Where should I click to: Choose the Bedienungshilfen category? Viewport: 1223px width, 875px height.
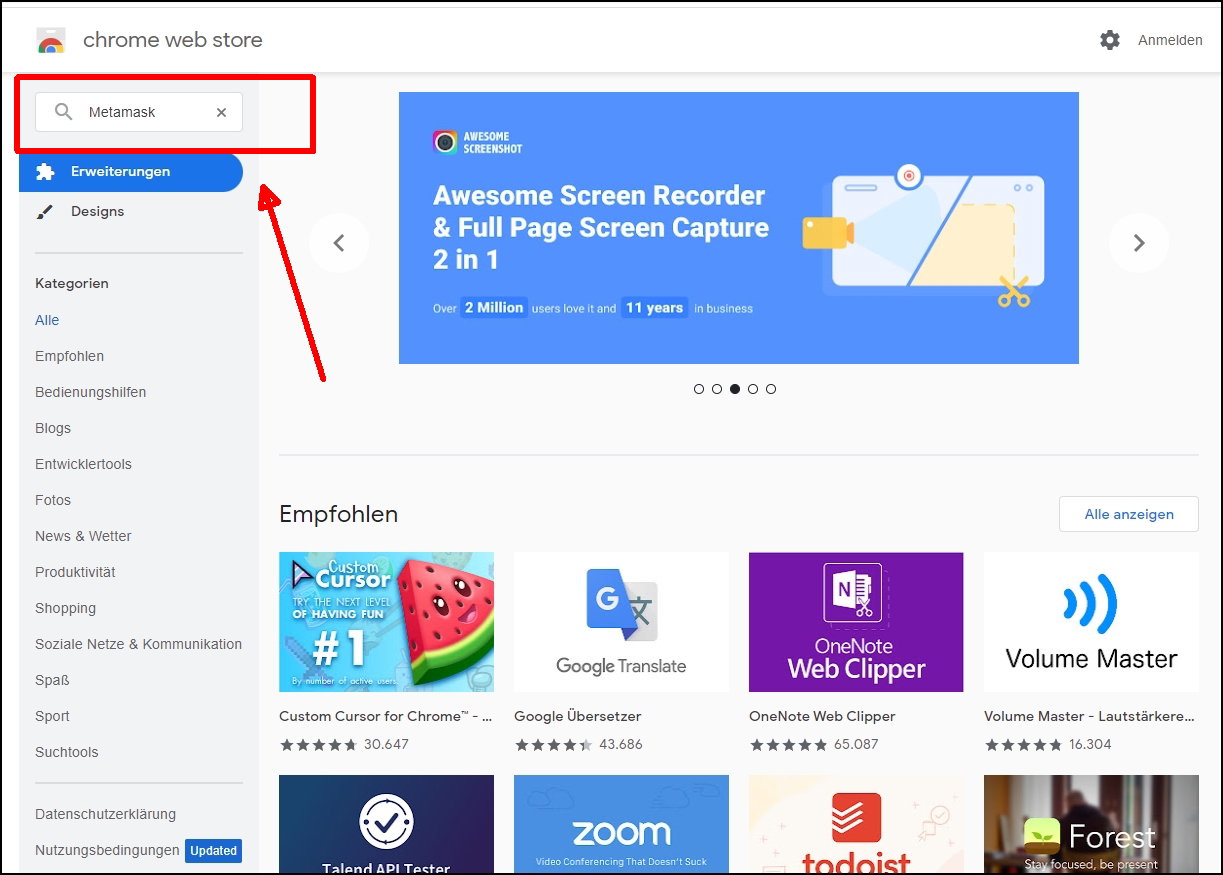click(91, 392)
